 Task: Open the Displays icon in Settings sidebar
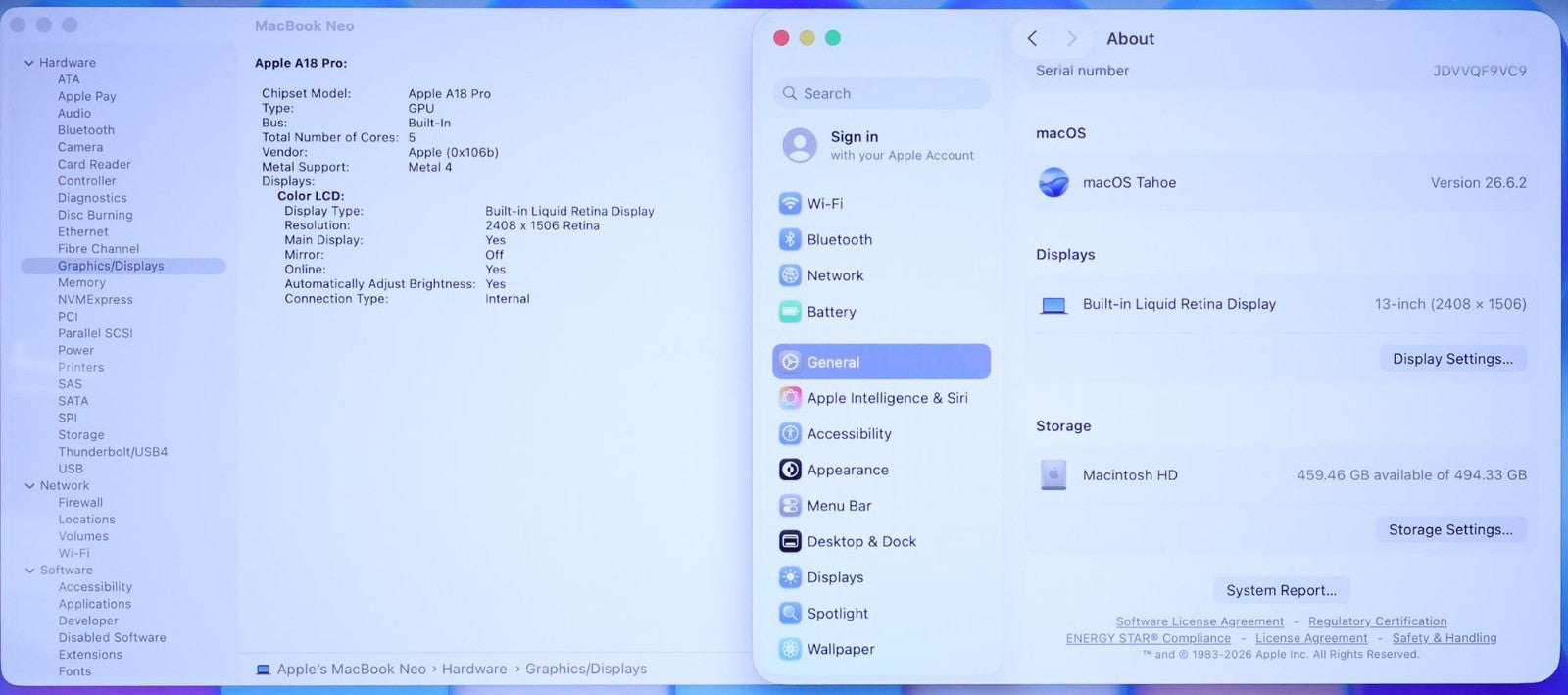pyautogui.click(x=790, y=577)
